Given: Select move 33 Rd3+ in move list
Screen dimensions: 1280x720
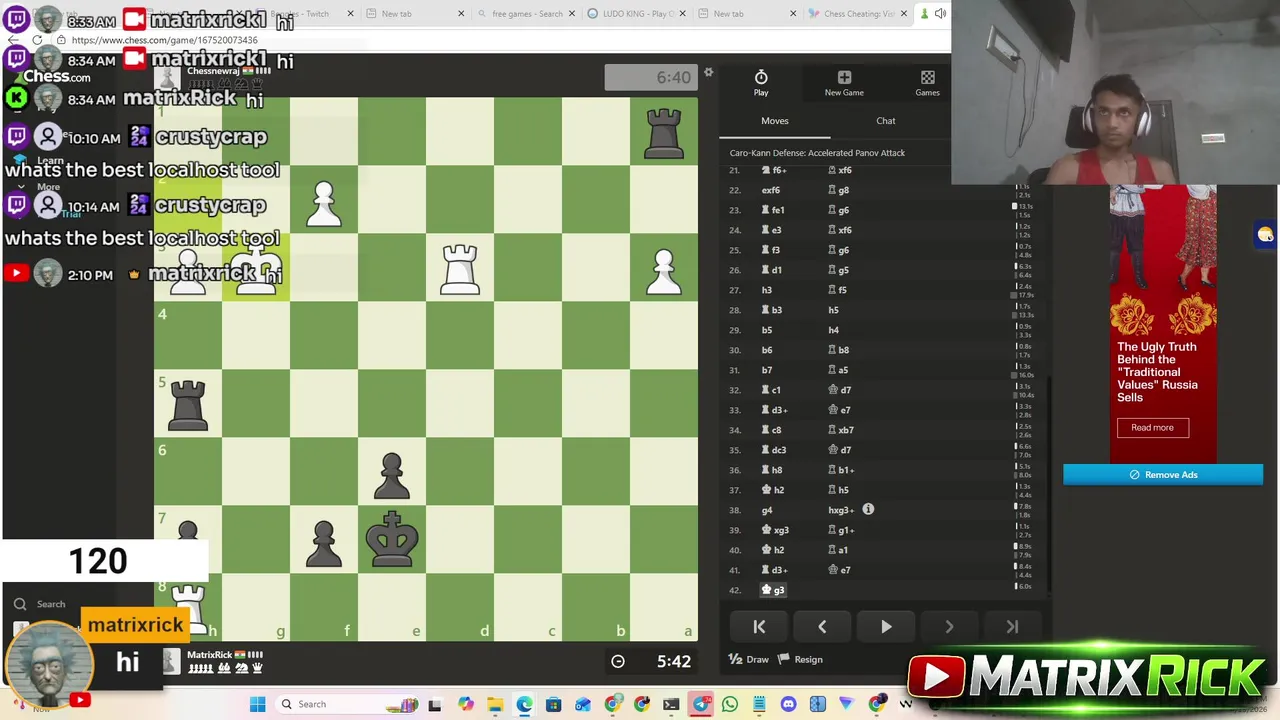Looking at the screenshot, I should click(x=774, y=410).
